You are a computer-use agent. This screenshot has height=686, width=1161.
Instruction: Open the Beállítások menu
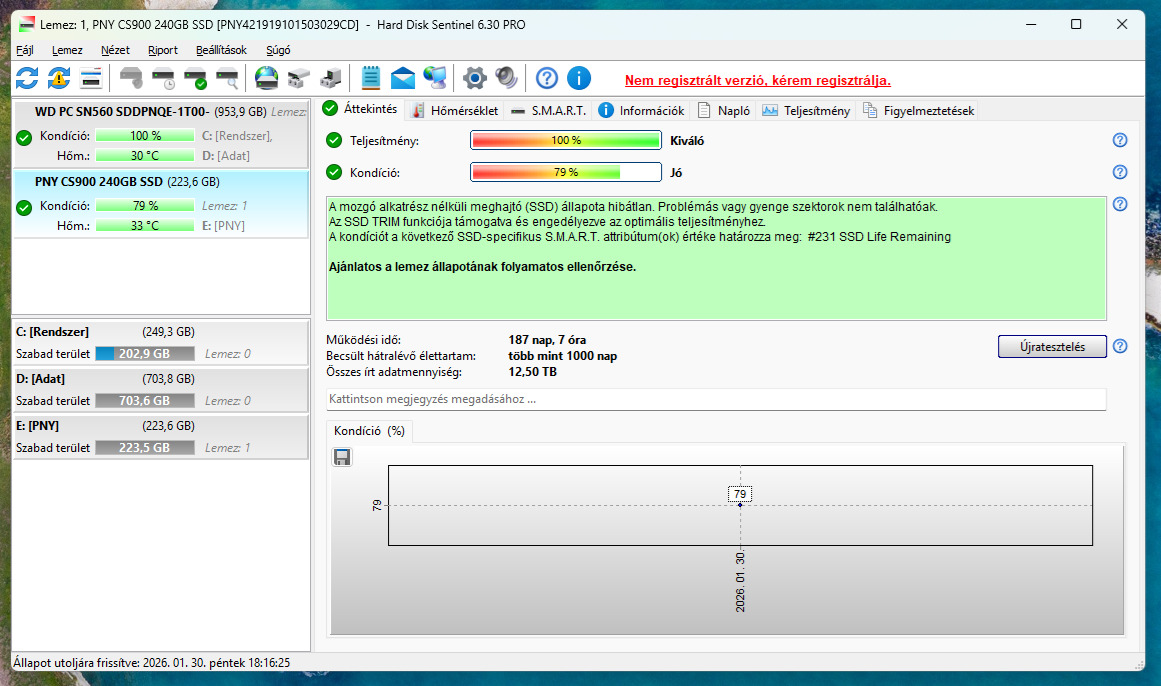221,50
